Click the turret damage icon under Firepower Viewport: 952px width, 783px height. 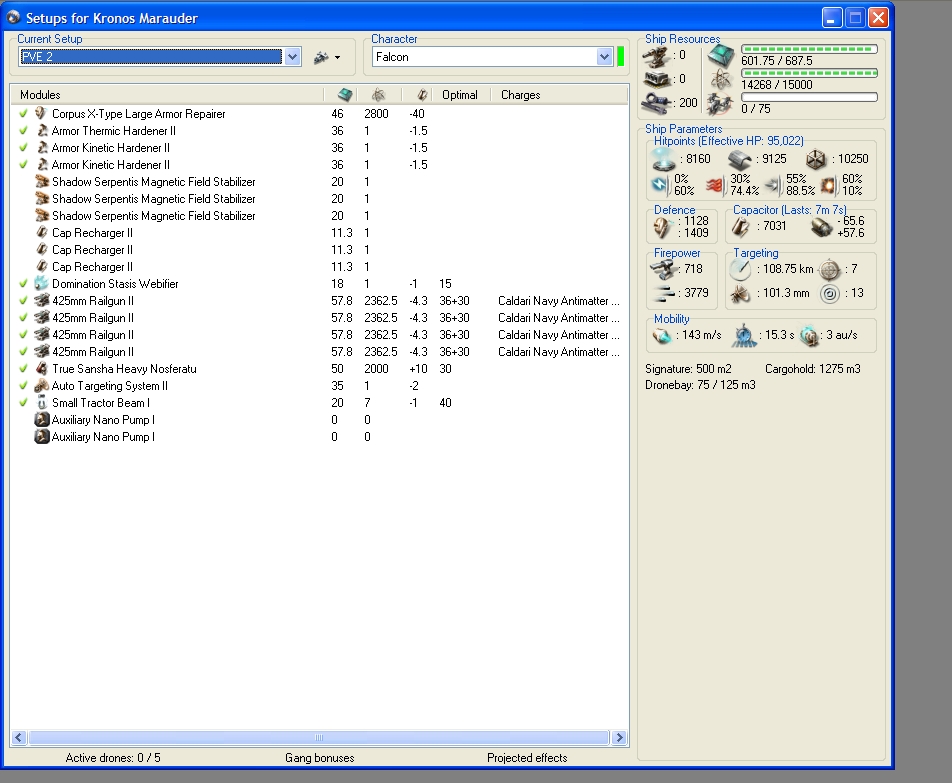[x=662, y=270]
